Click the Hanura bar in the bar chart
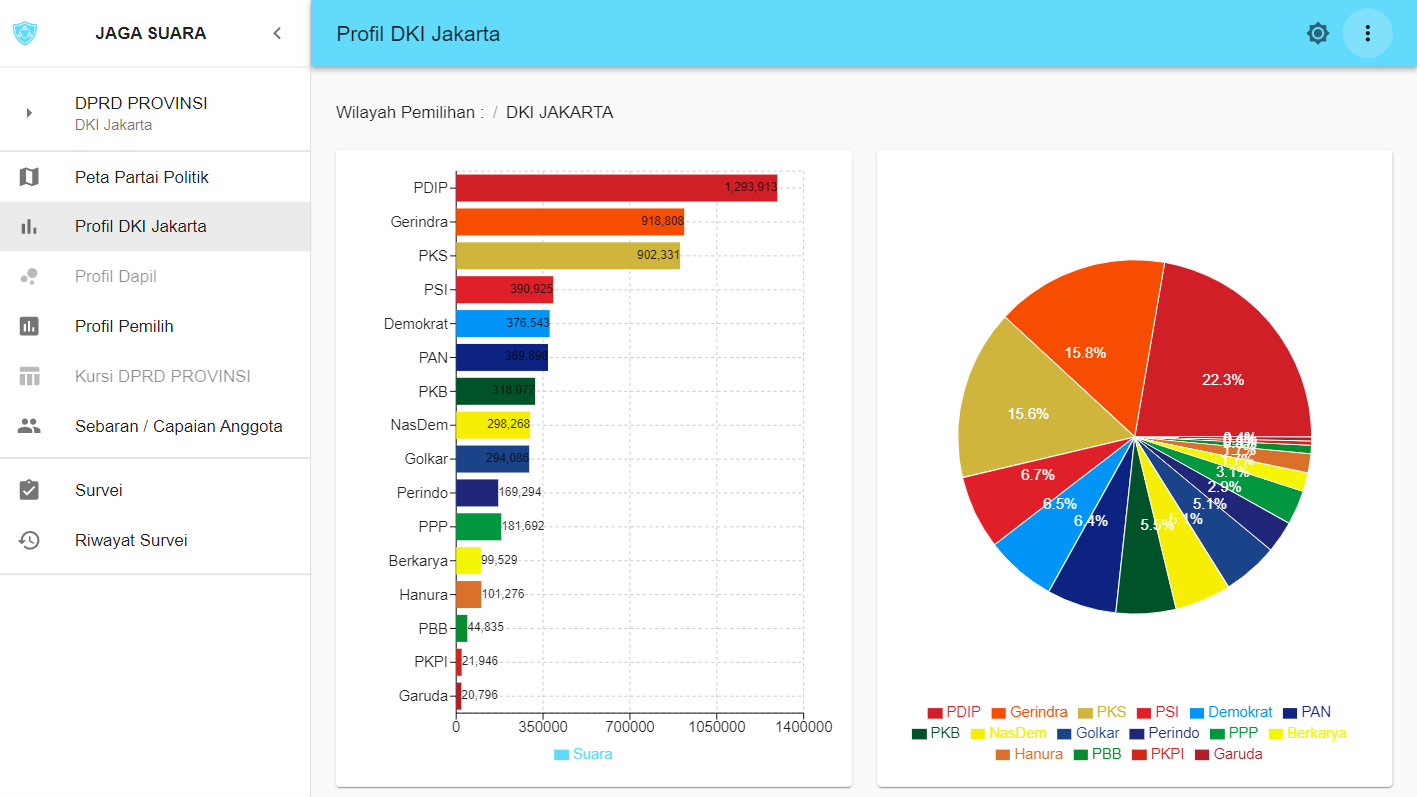 click(468, 594)
